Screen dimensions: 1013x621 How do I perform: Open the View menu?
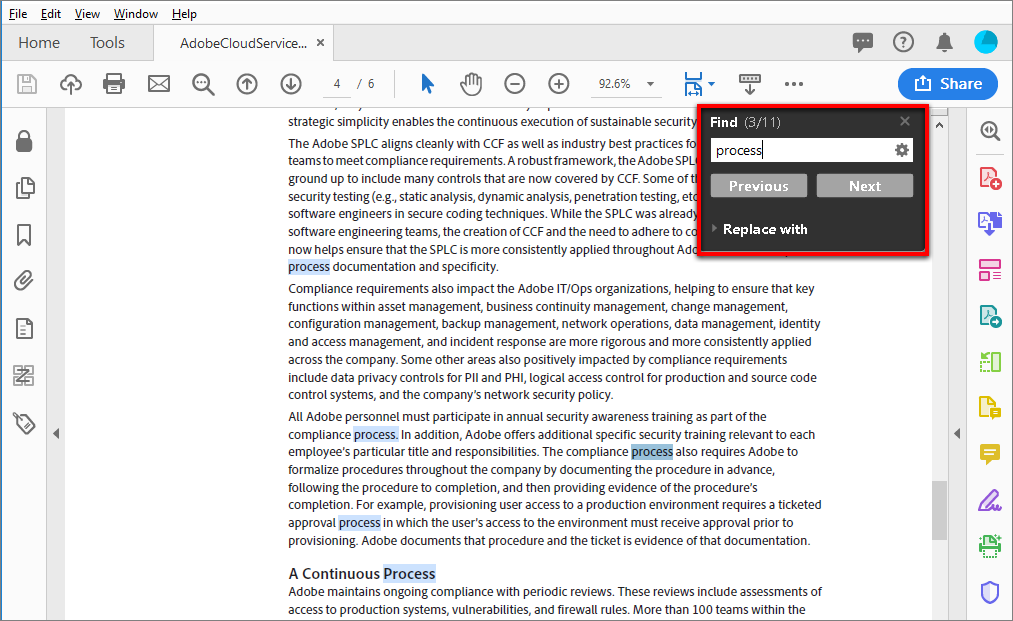tap(87, 14)
